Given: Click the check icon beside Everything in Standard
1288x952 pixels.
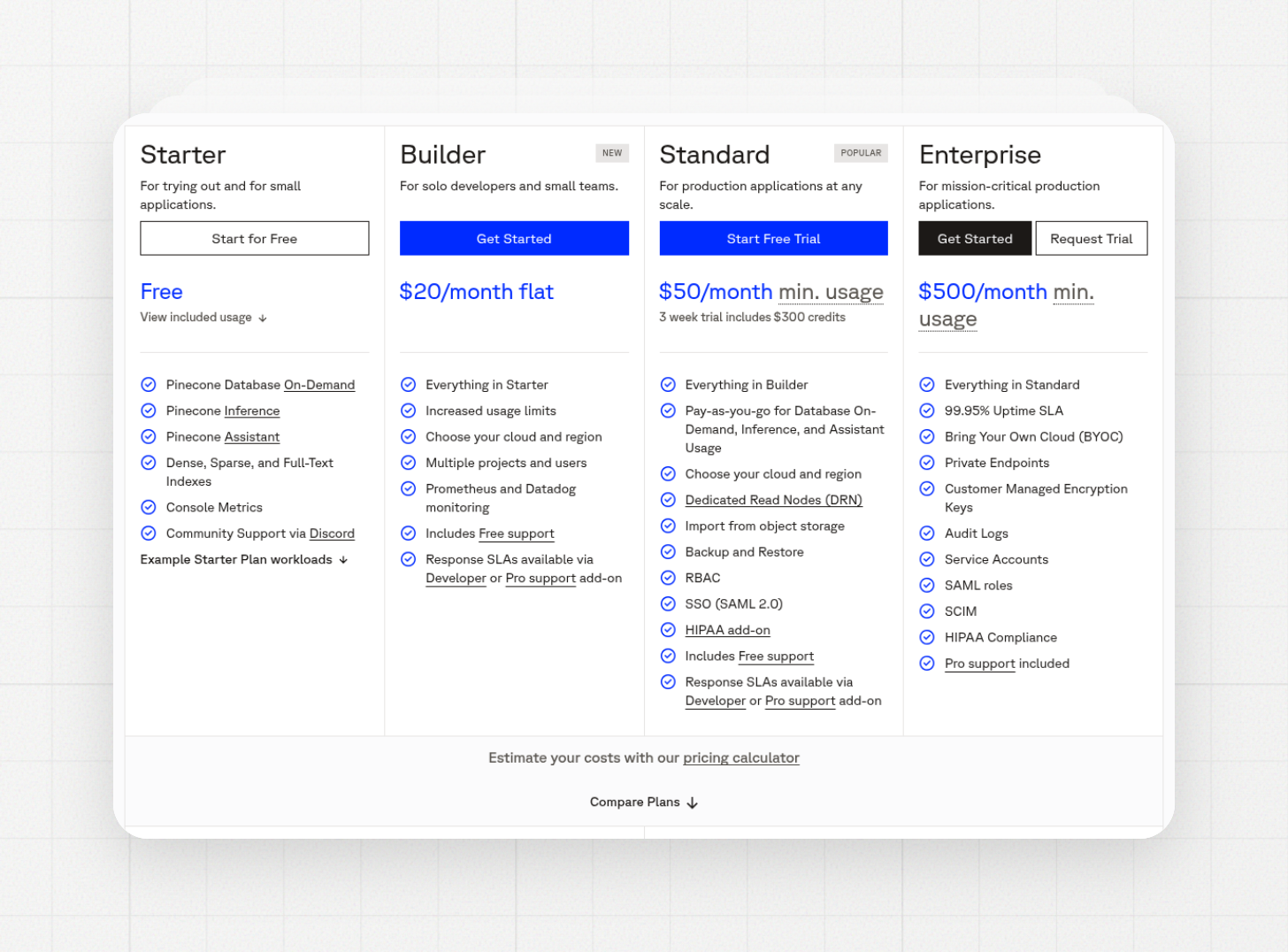Looking at the screenshot, I should [927, 385].
